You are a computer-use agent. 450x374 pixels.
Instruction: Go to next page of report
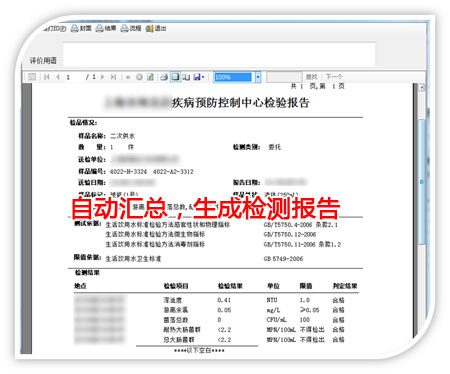click(x=102, y=77)
